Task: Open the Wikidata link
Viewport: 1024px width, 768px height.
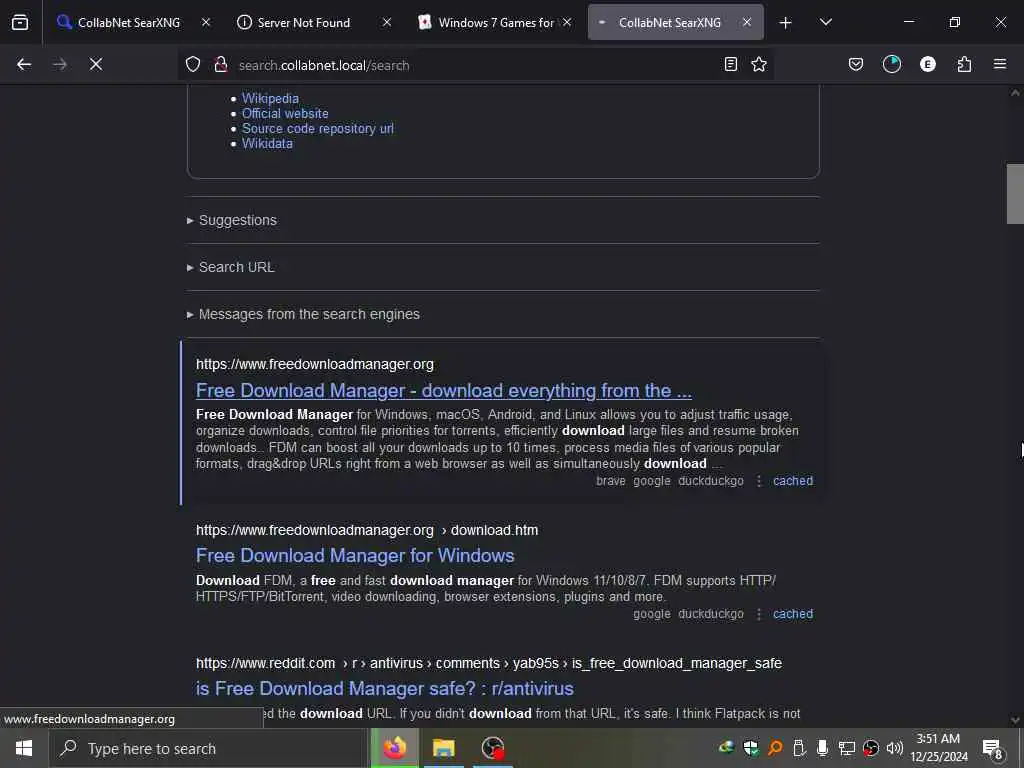Action: click(x=267, y=144)
